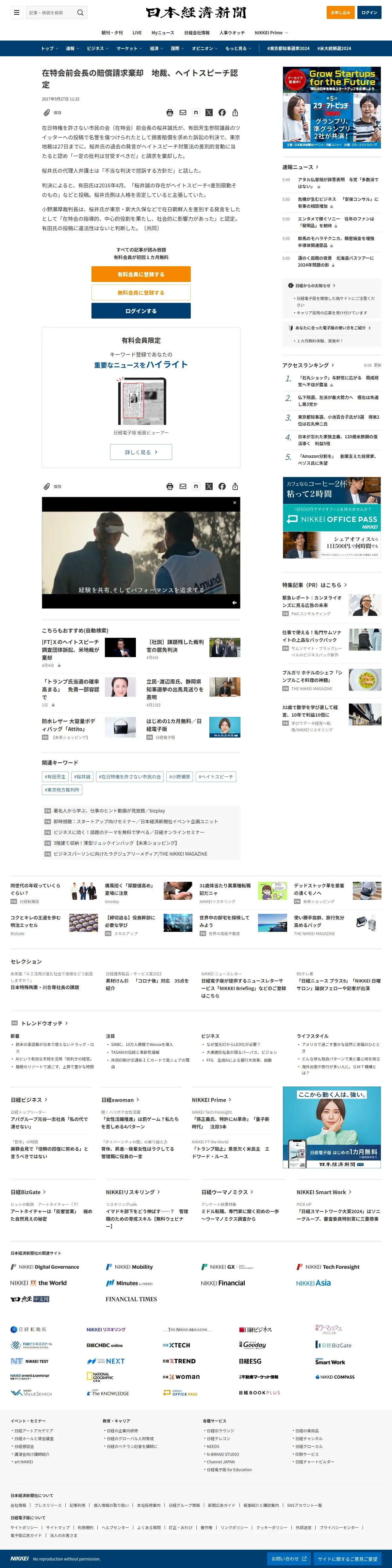Open the NIKKEI COMPASS logo link
This screenshot has width=392, height=1568.
point(335,1377)
